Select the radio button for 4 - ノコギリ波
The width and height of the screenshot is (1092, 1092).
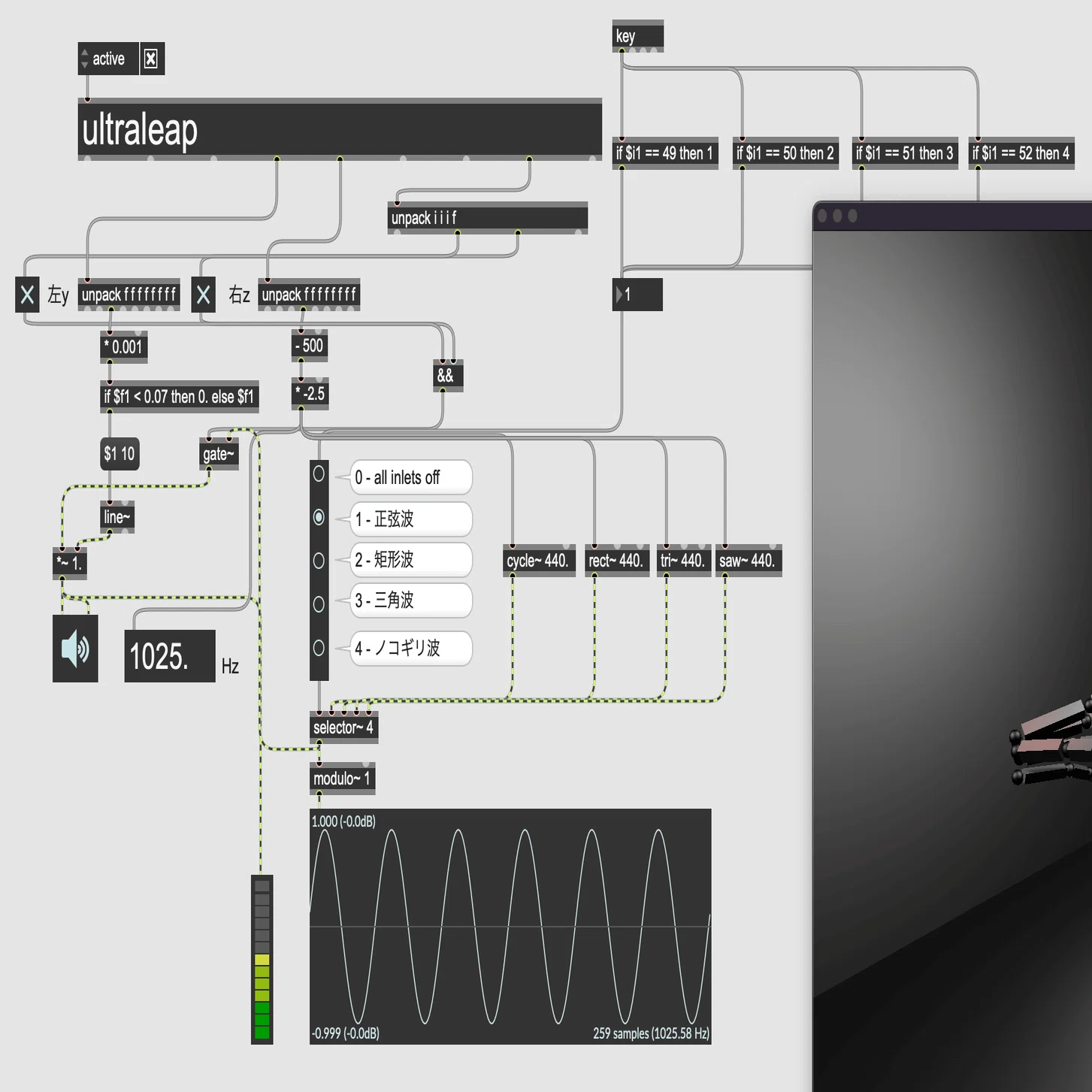(319, 648)
